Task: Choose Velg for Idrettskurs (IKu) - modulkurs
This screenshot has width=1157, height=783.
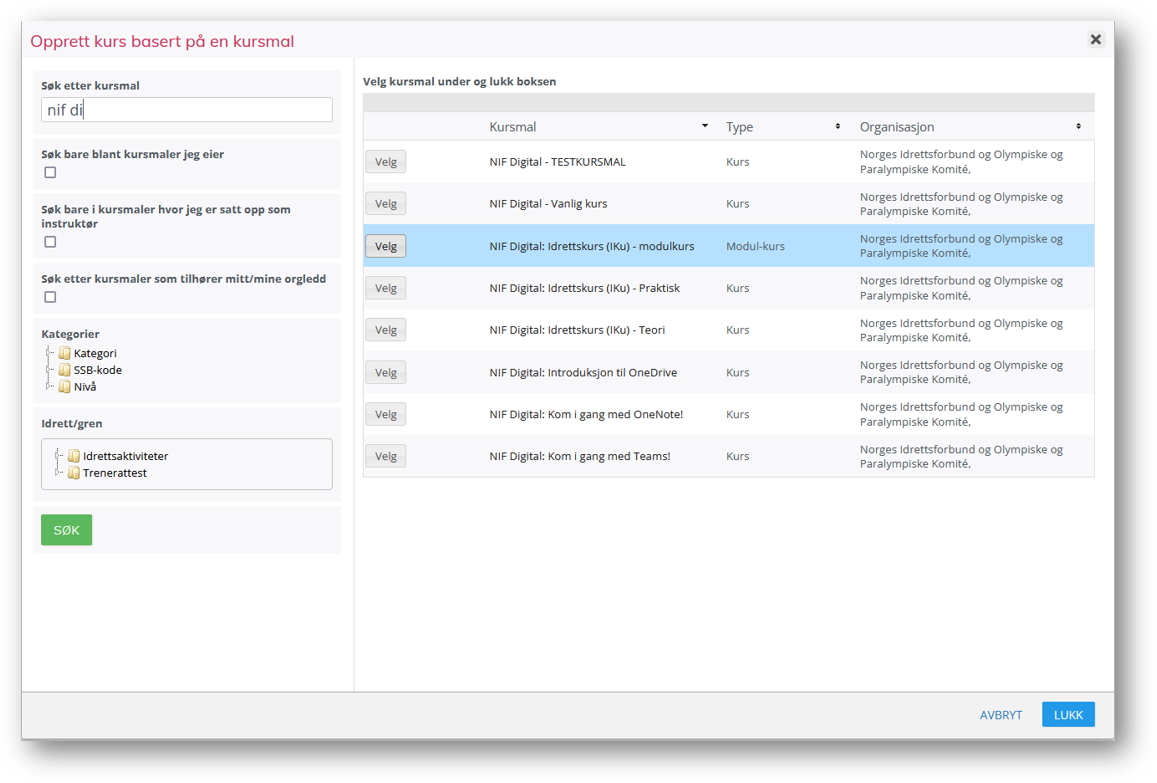Action: pyautogui.click(x=386, y=246)
